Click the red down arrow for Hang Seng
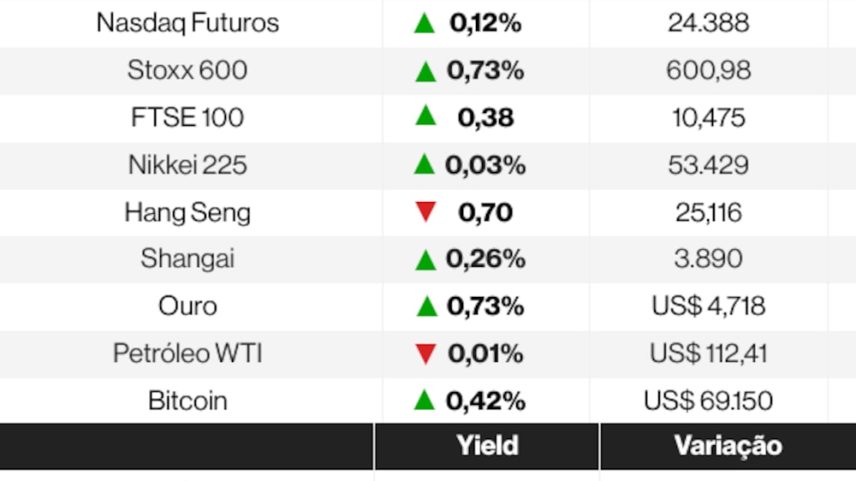Image resolution: width=856 pixels, height=481 pixels. pyautogui.click(x=426, y=212)
